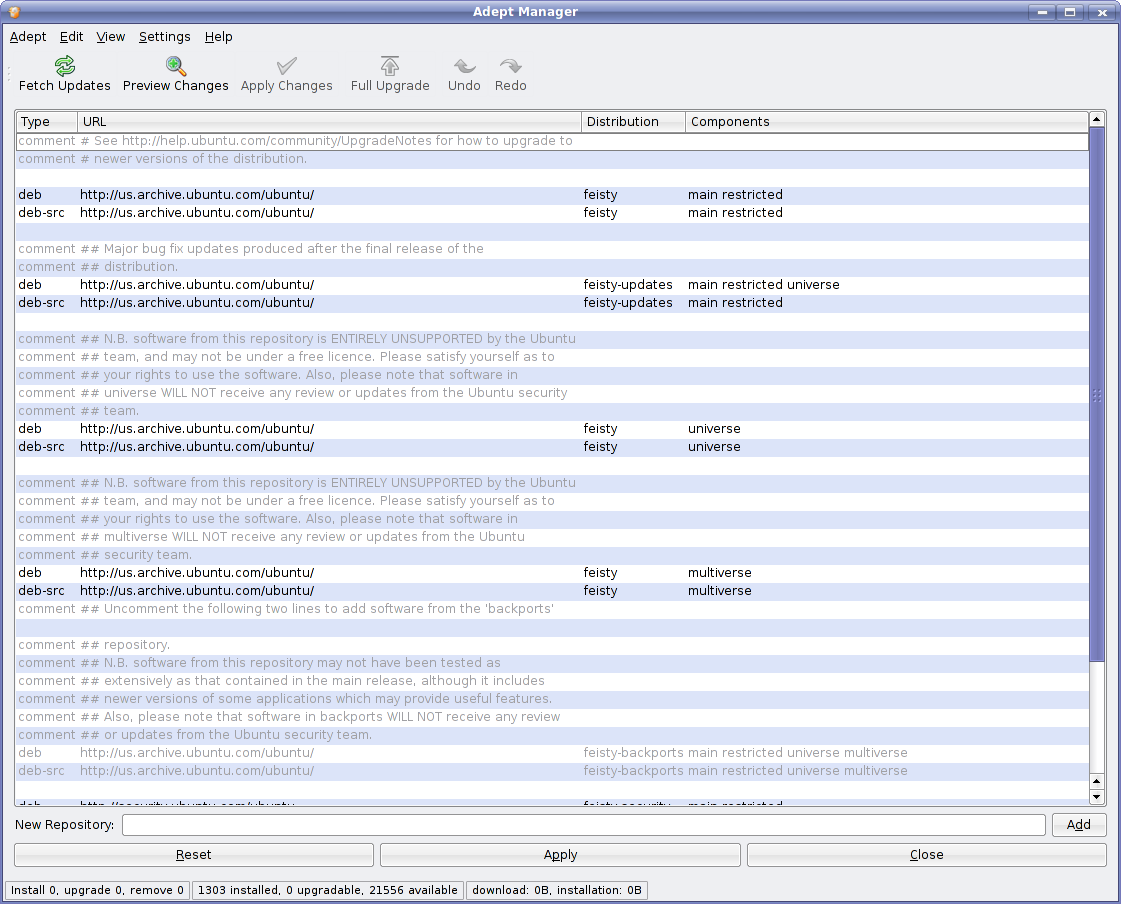Click the Apply Changes checkmark icon
This screenshot has height=904, width=1121.
point(287,67)
